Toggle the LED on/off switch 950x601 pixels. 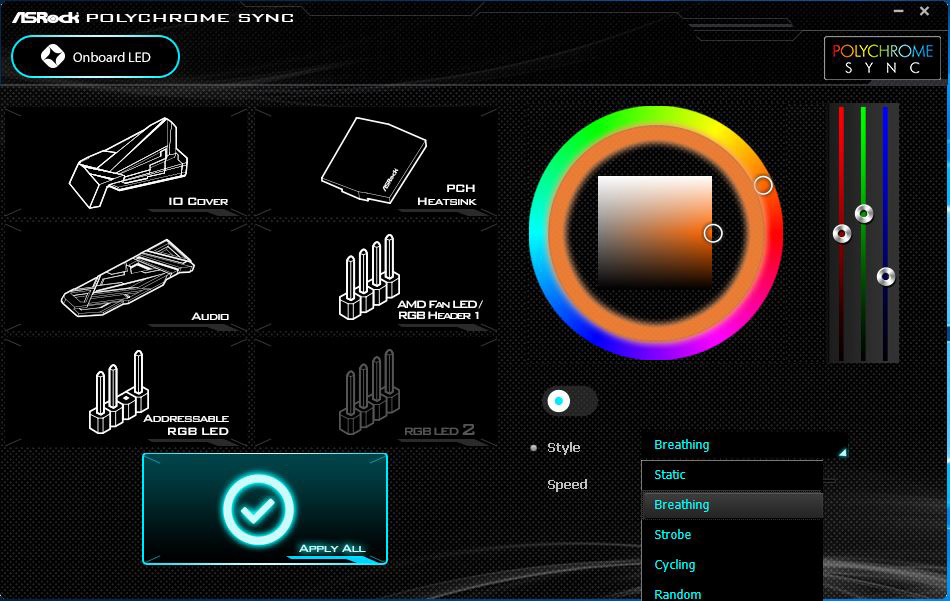click(570, 401)
